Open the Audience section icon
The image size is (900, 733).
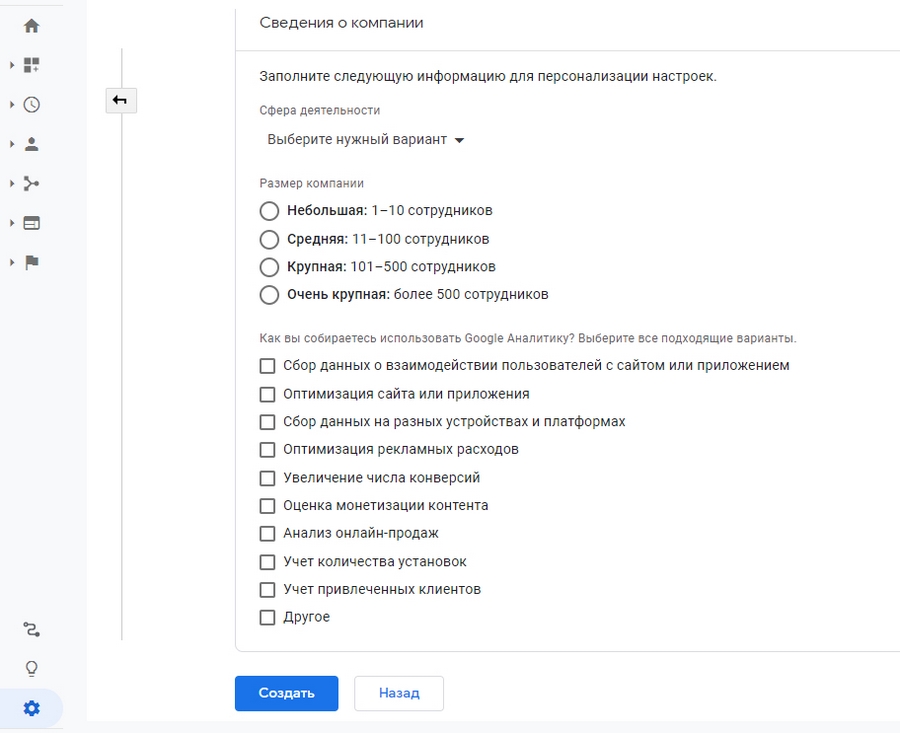point(31,143)
